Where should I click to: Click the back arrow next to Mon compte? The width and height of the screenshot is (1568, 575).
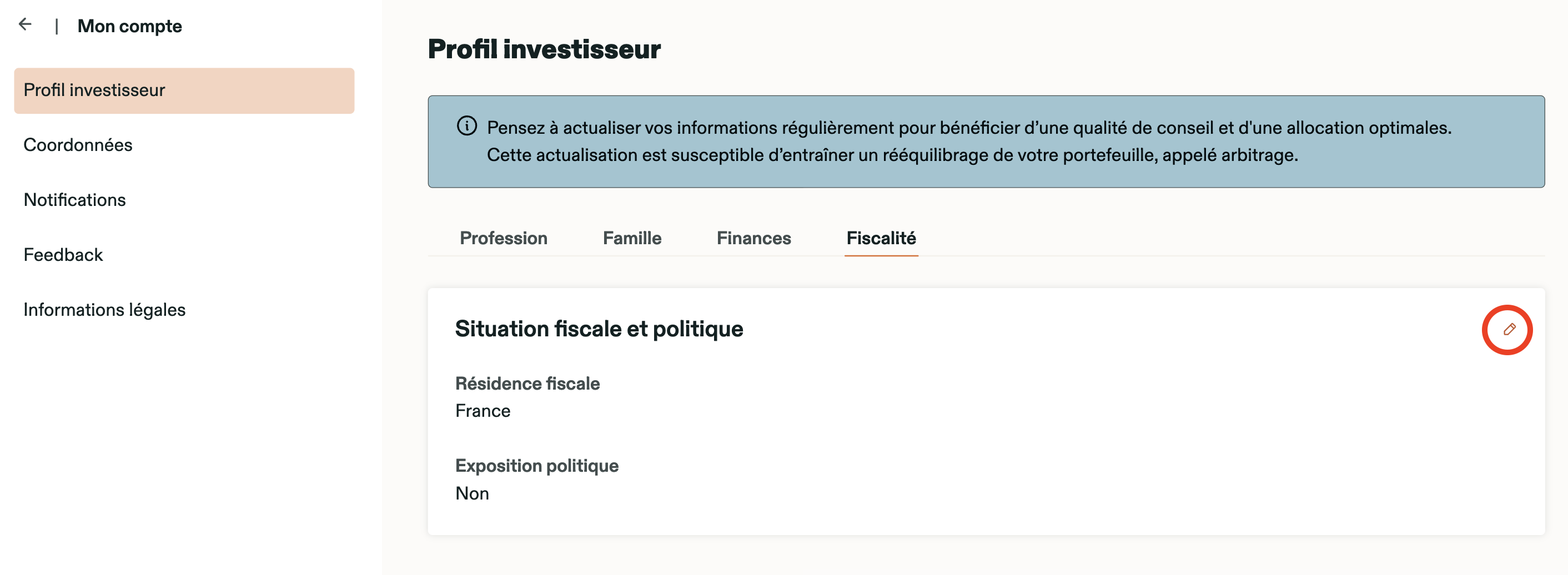25,24
